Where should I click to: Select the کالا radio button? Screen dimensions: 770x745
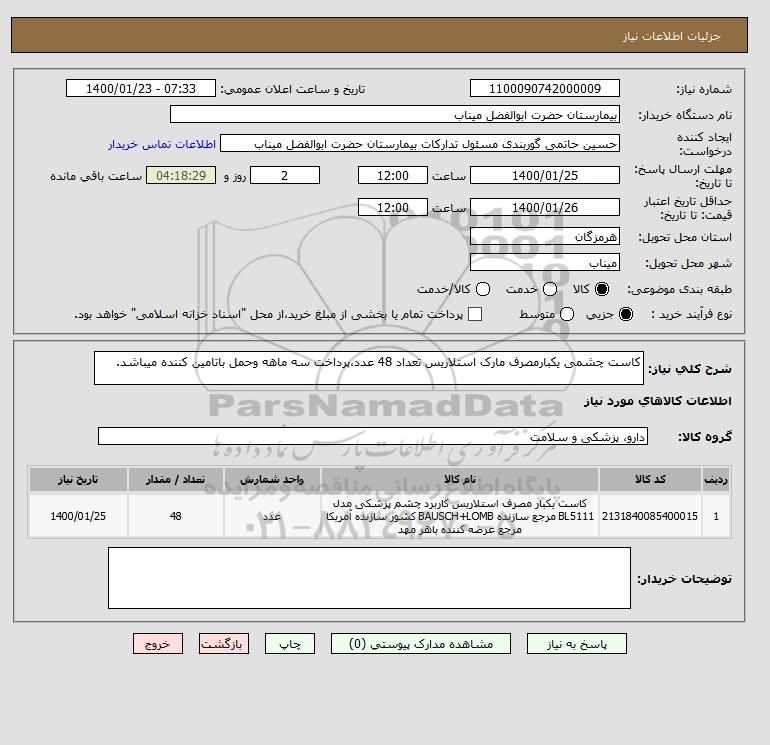pyautogui.click(x=602, y=289)
